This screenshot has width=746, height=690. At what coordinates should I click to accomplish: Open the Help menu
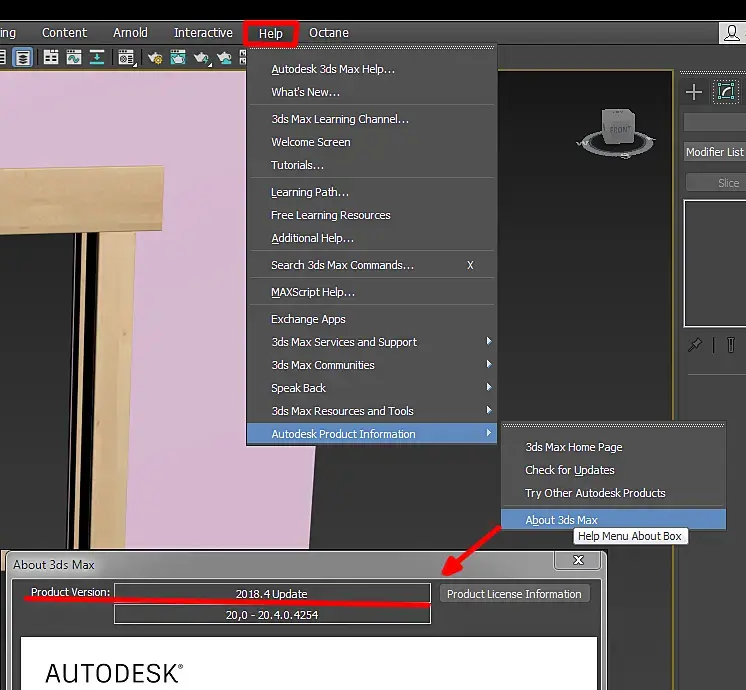click(x=271, y=33)
